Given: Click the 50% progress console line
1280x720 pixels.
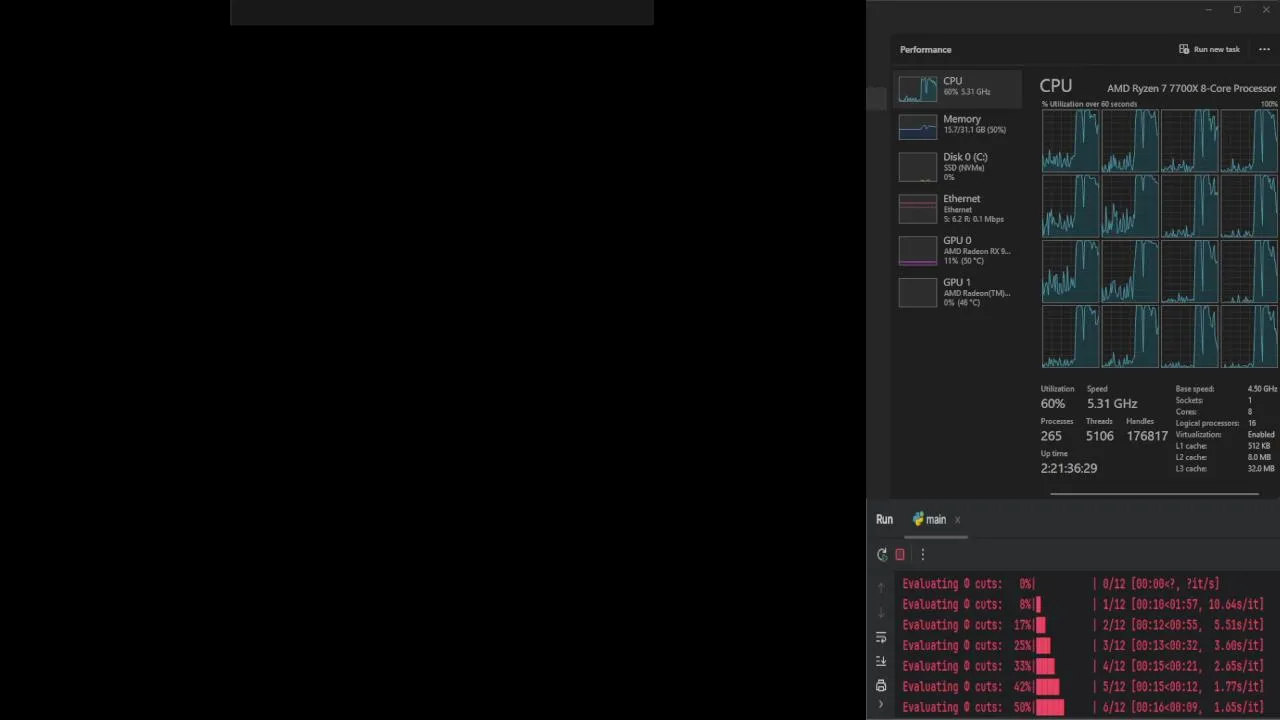Looking at the screenshot, I should tap(1082, 707).
